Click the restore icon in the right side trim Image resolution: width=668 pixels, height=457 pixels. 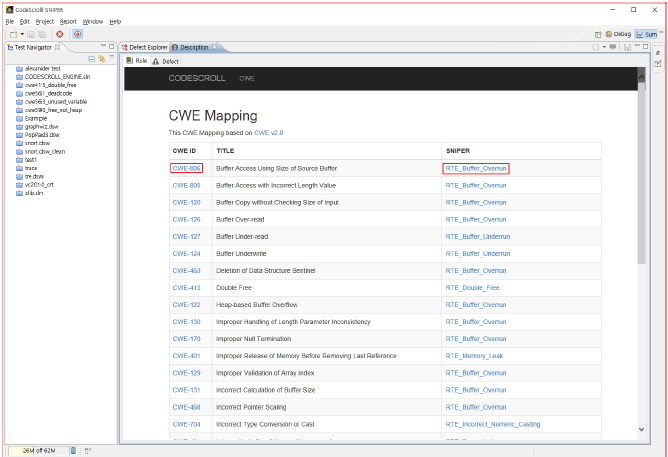(658, 53)
